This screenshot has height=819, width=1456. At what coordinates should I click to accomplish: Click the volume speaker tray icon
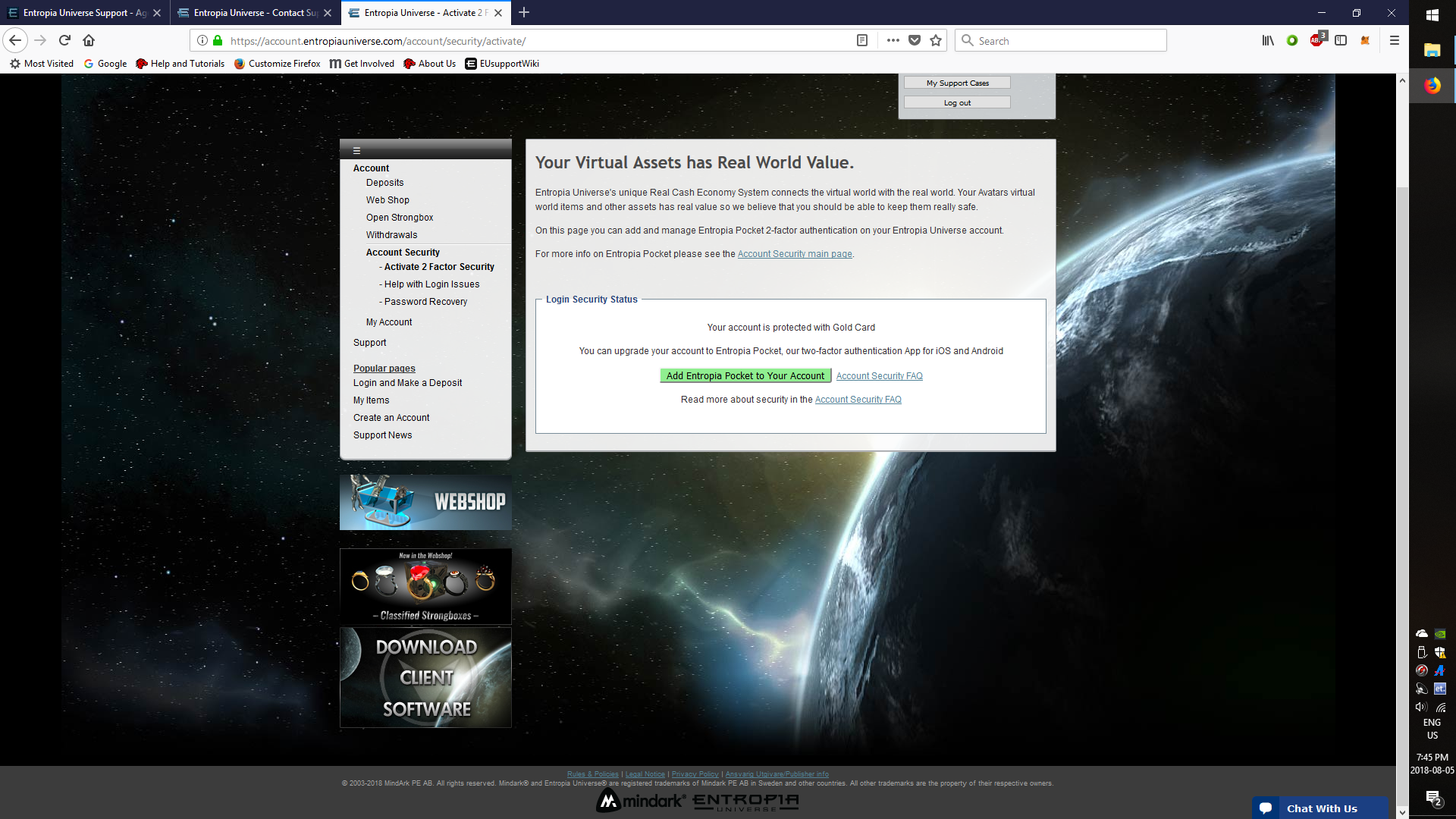tap(1422, 707)
